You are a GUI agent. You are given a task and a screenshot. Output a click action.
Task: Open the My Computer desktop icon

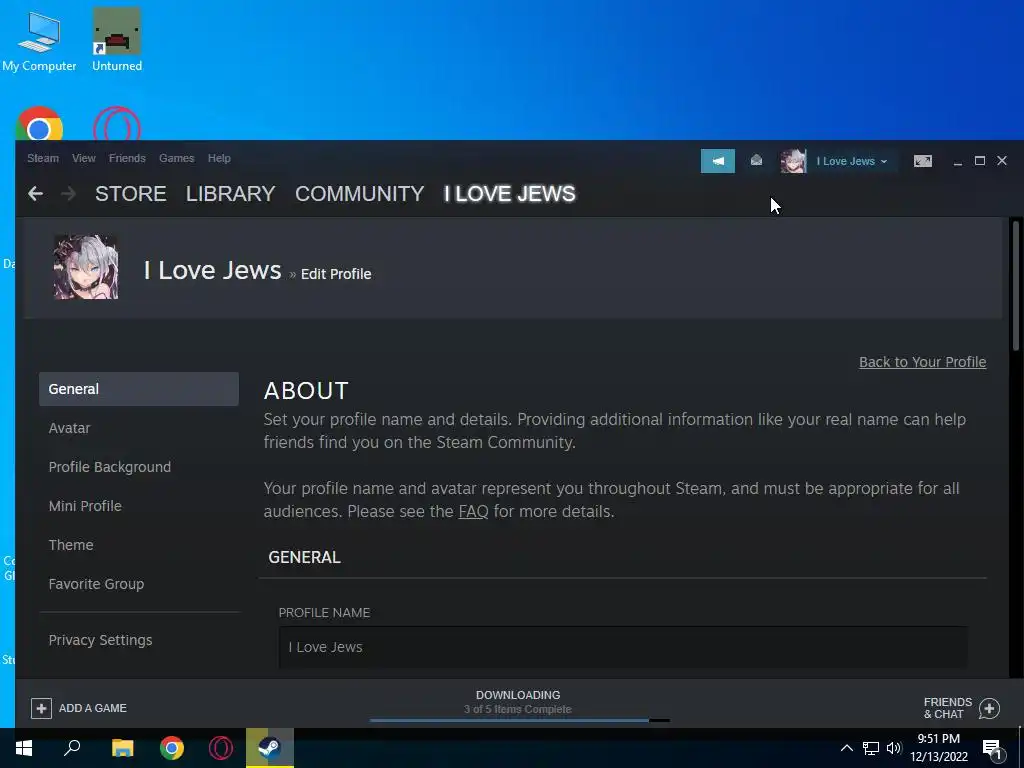[x=39, y=40]
